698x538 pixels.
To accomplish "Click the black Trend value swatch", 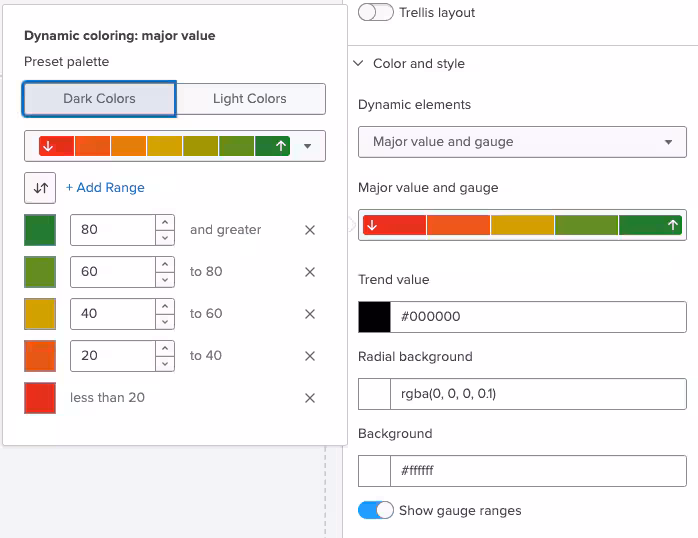I will 374,317.
